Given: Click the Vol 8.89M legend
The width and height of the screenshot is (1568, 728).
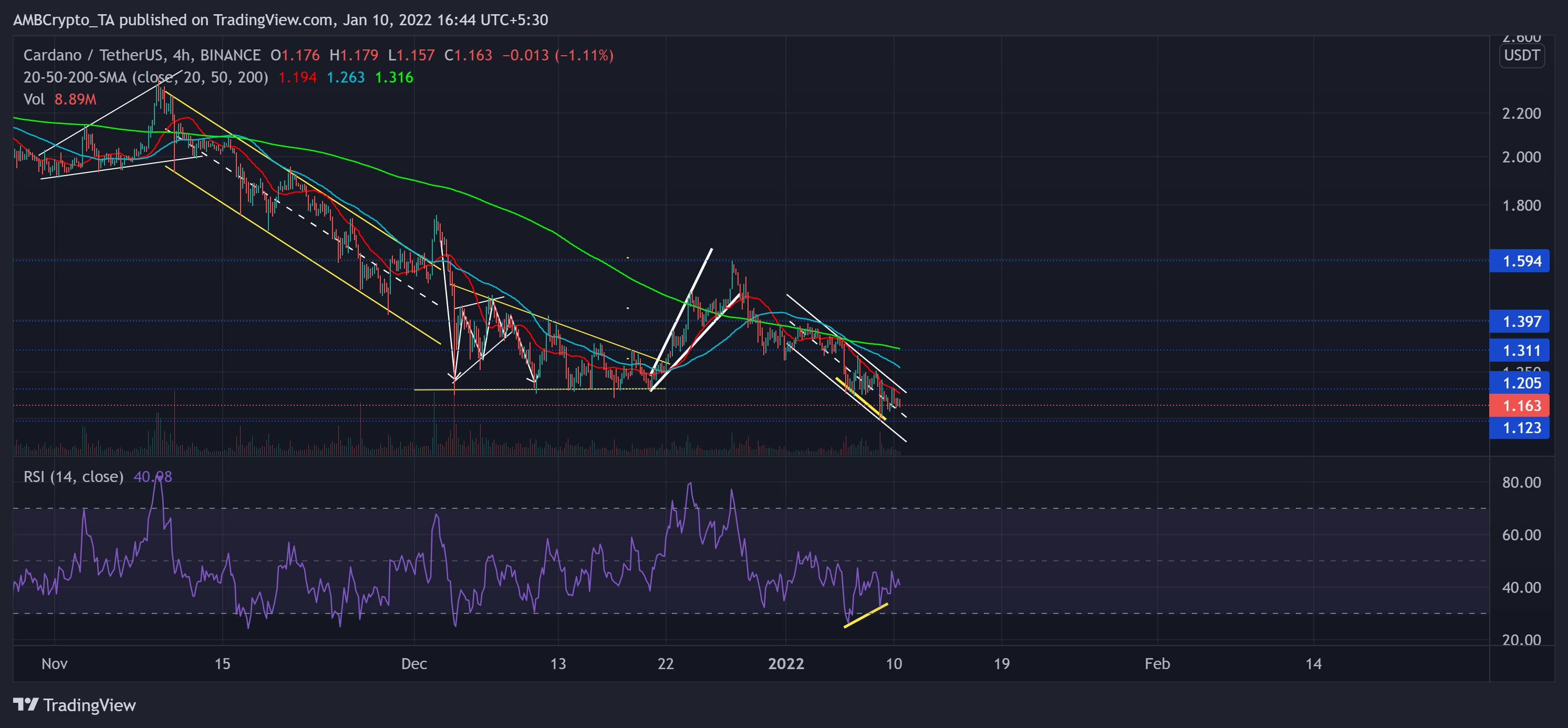Looking at the screenshot, I should click(x=60, y=99).
